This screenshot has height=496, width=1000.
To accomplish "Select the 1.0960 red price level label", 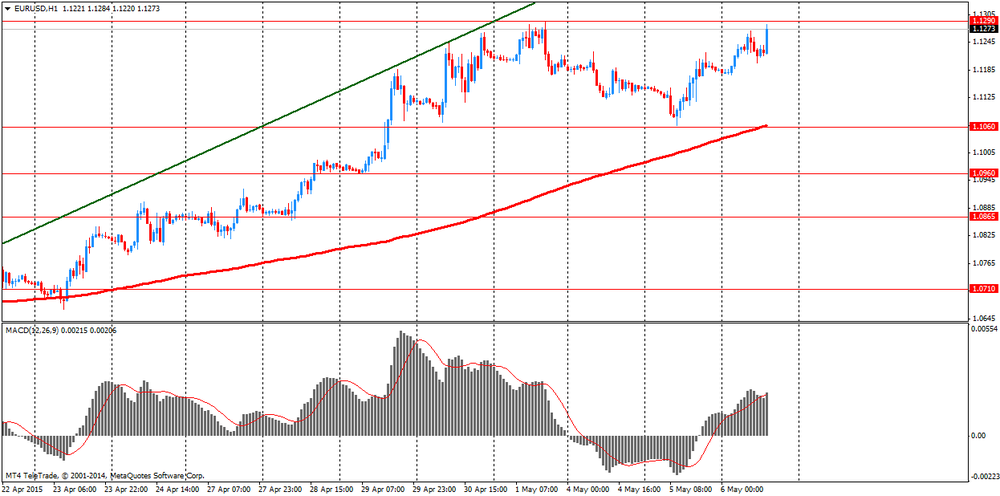I will coord(982,173).
